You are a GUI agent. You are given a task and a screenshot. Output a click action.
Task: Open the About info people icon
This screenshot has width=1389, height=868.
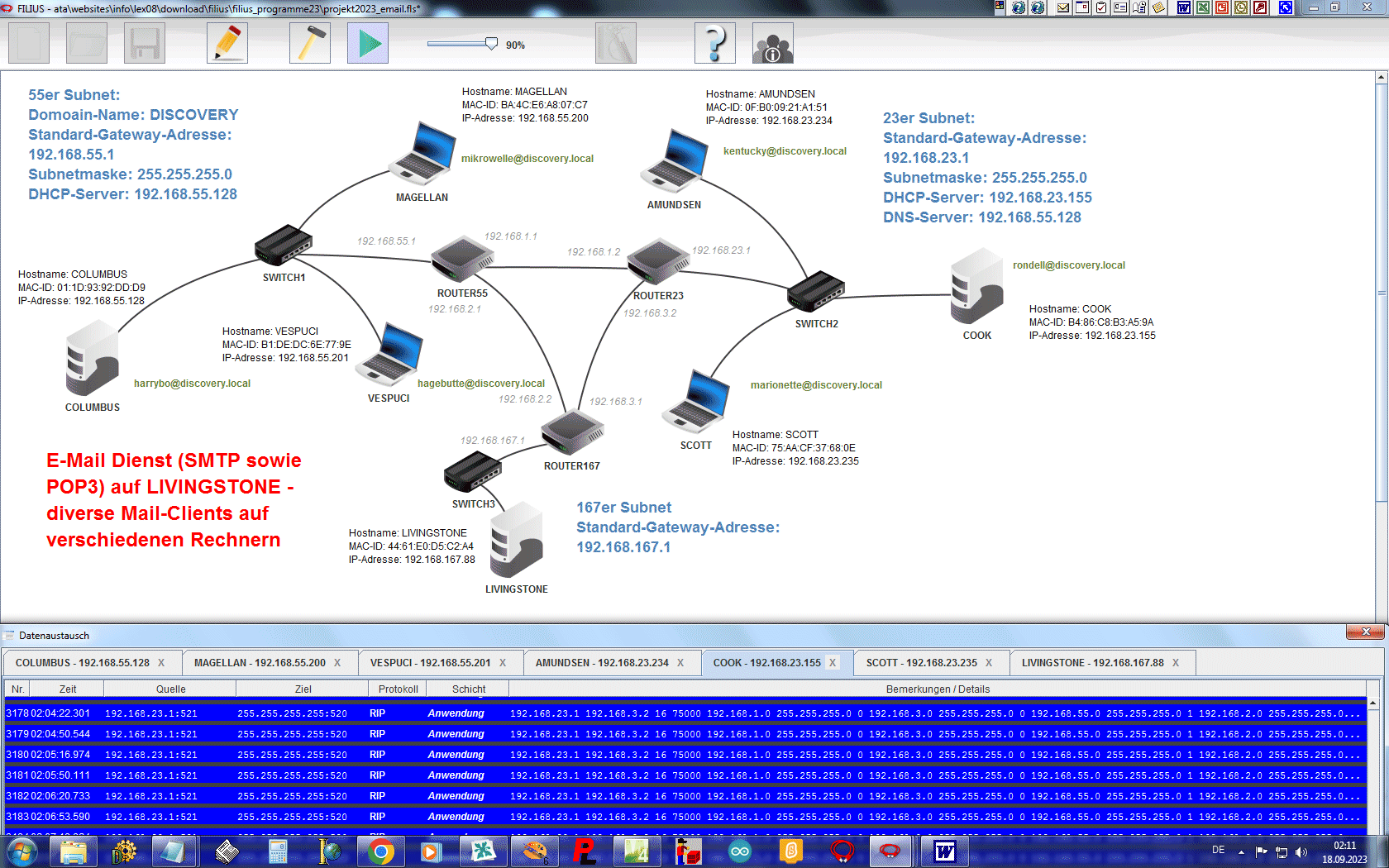[773, 43]
